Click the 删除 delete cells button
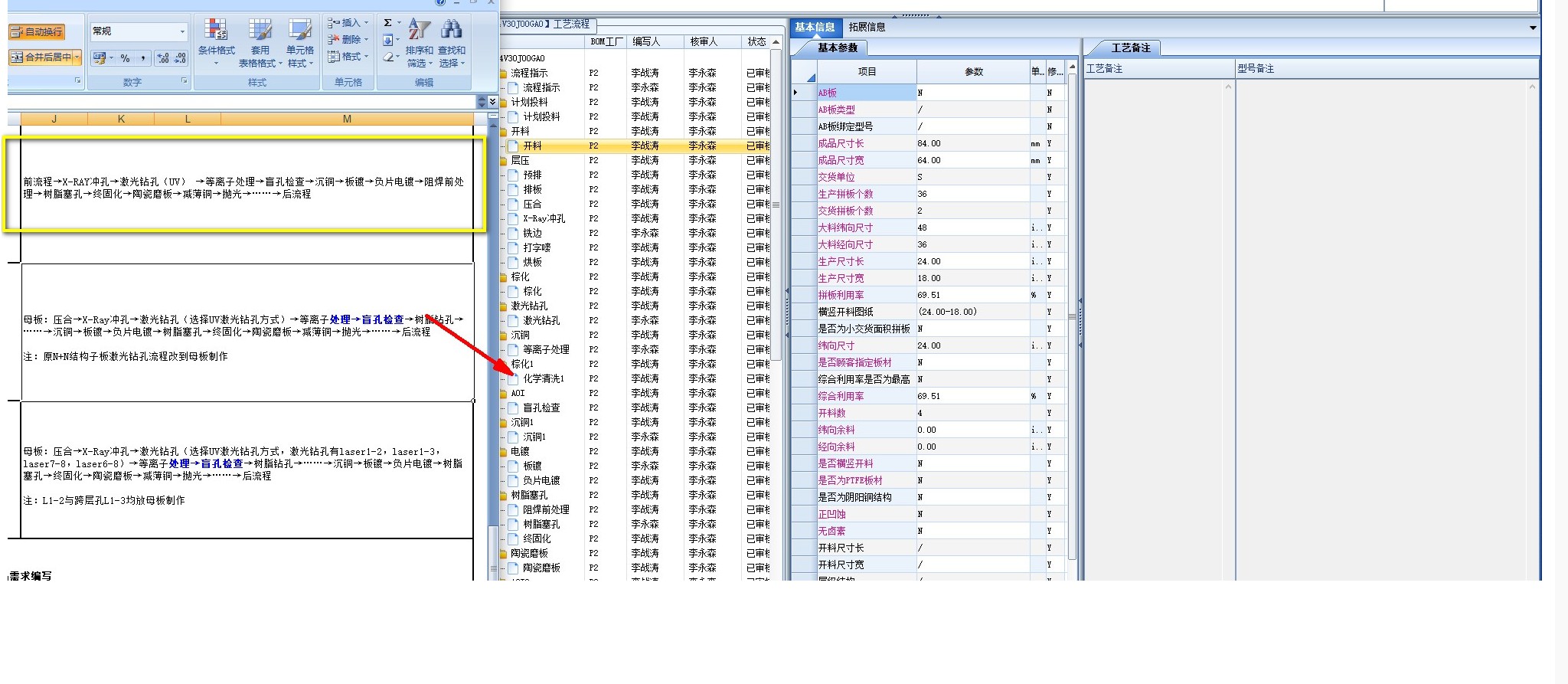Image resolution: width=1568 pixels, height=684 pixels. point(344,39)
